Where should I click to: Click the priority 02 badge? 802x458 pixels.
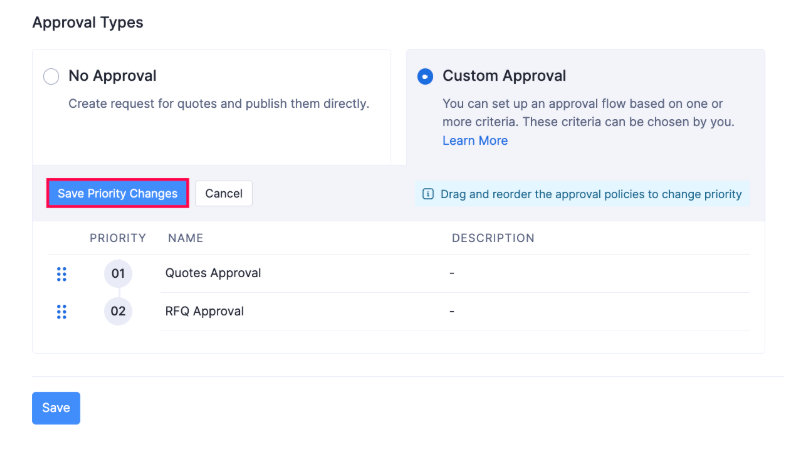click(x=118, y=311)
